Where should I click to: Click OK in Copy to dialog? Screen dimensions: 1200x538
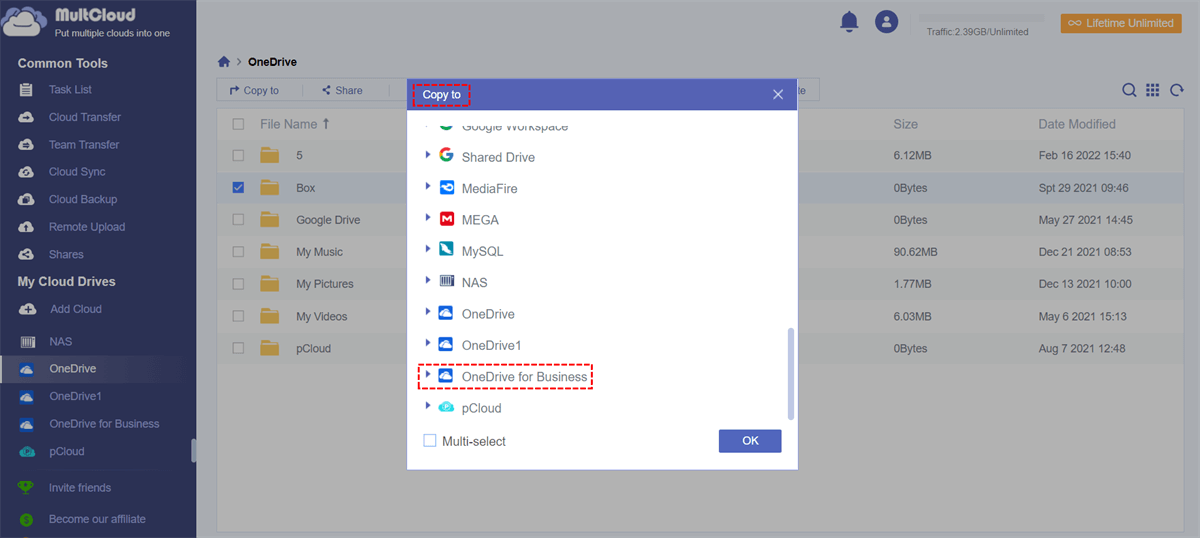tap(750, 441)
